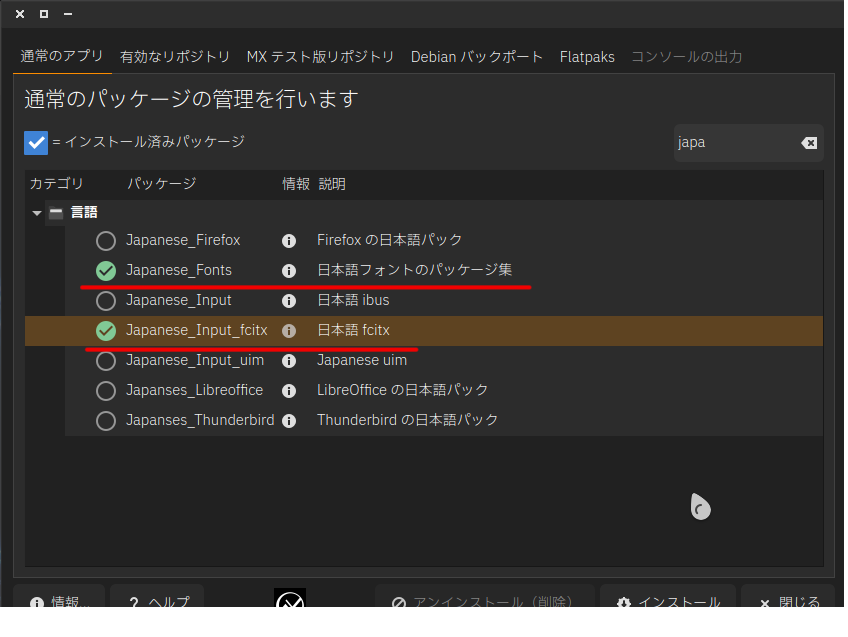Image resolution: width=848 pixels, height=637 pixels.
Task: Sort by パッケージ column header
Action: (x=162, y=184)
